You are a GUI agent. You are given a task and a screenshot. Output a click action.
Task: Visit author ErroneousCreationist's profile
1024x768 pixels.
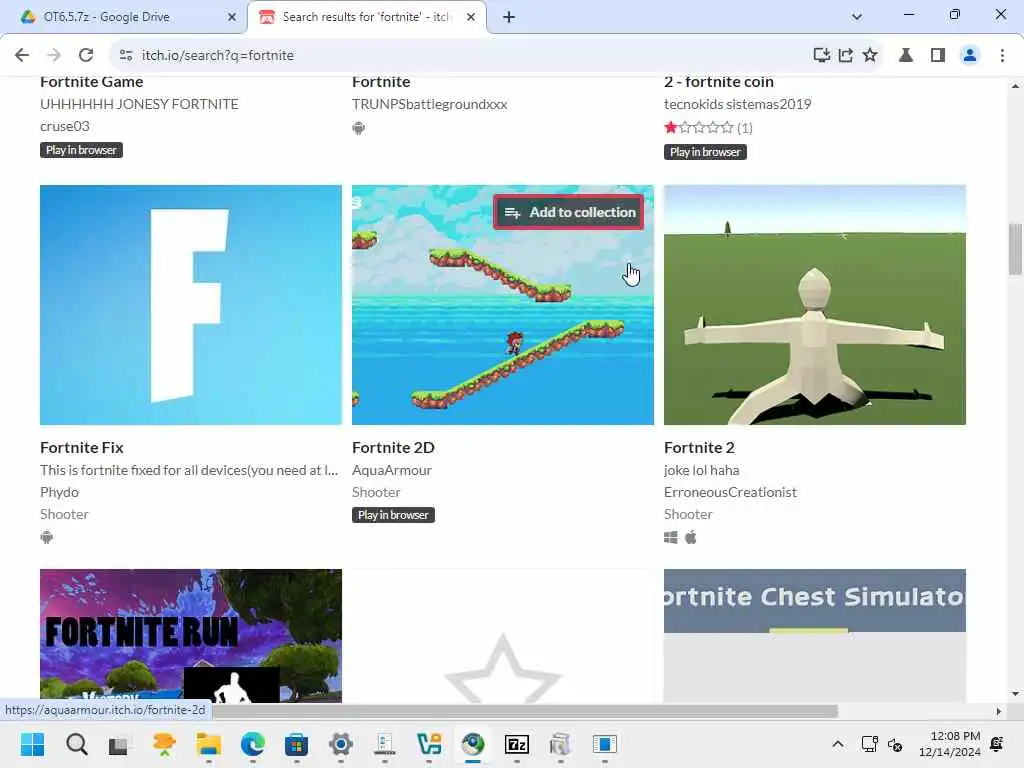click(x=730, y=492)
